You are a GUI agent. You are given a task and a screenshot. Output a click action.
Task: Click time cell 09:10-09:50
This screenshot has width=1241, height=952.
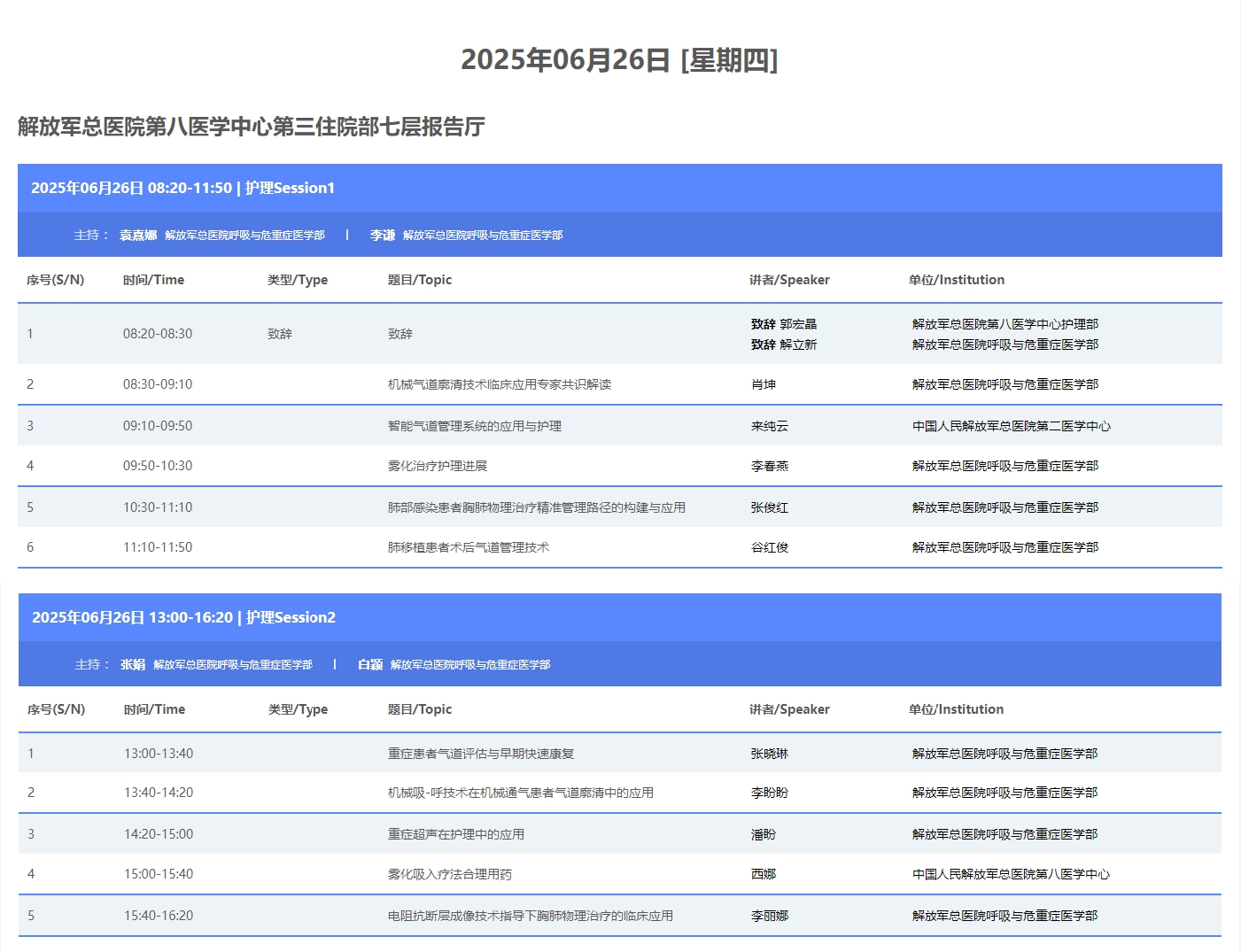click(x=158, y=426)
